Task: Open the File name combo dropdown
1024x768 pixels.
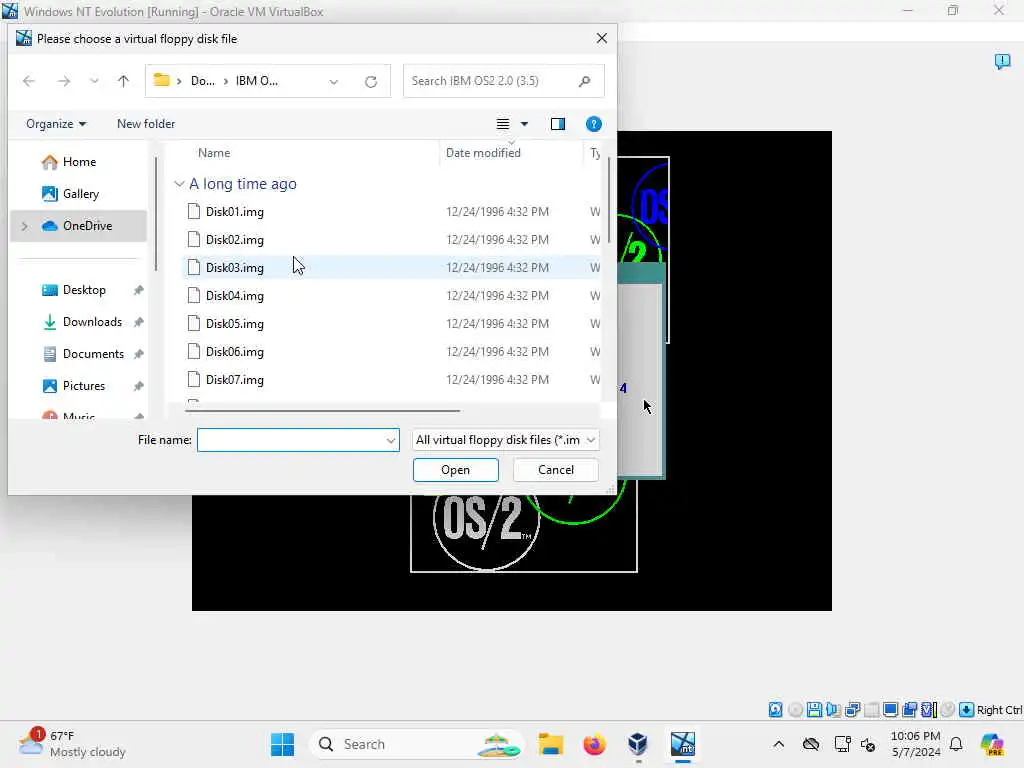Action: point(391,440)
